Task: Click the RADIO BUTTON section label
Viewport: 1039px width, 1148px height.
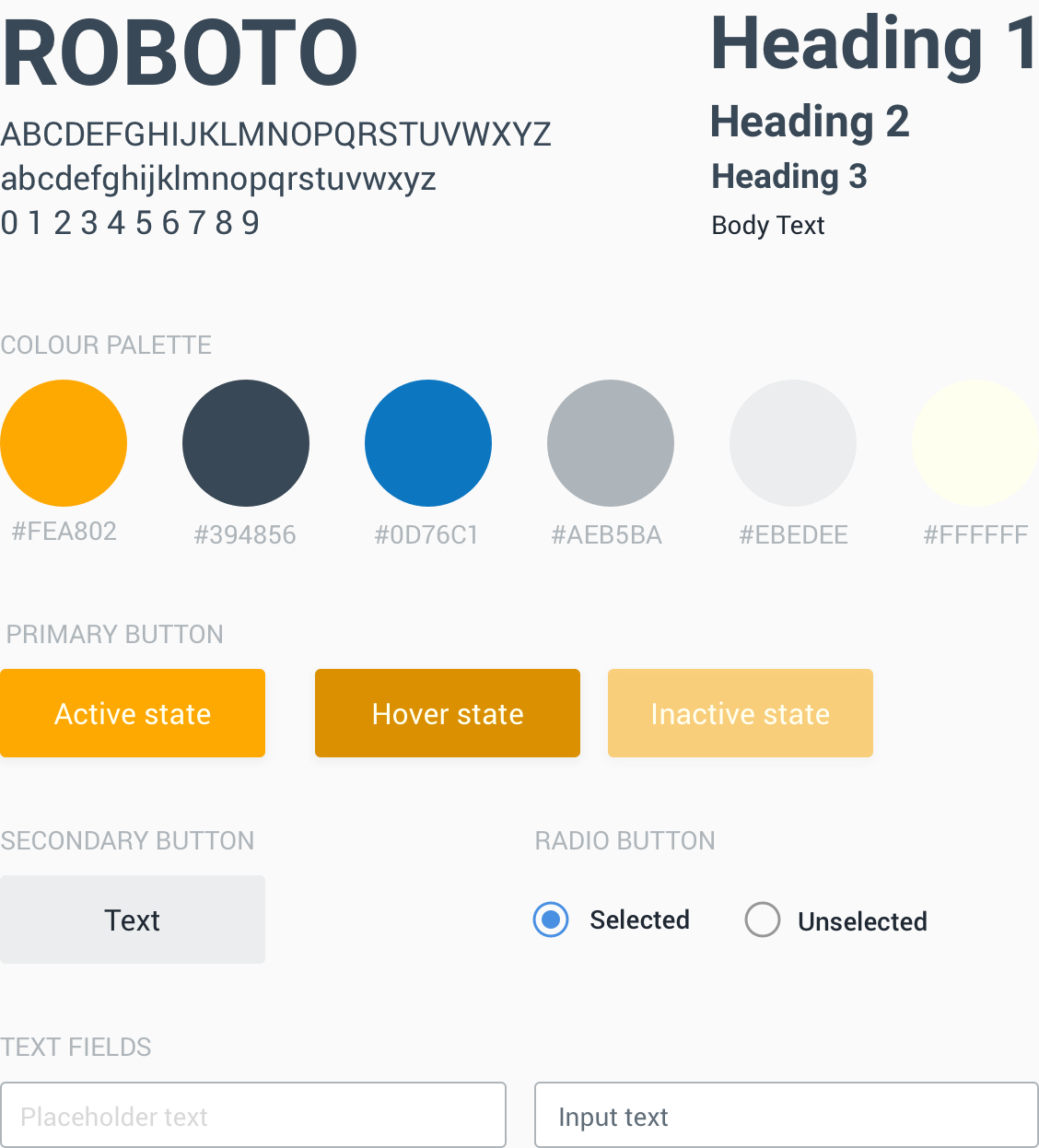Action: (625, 841)
